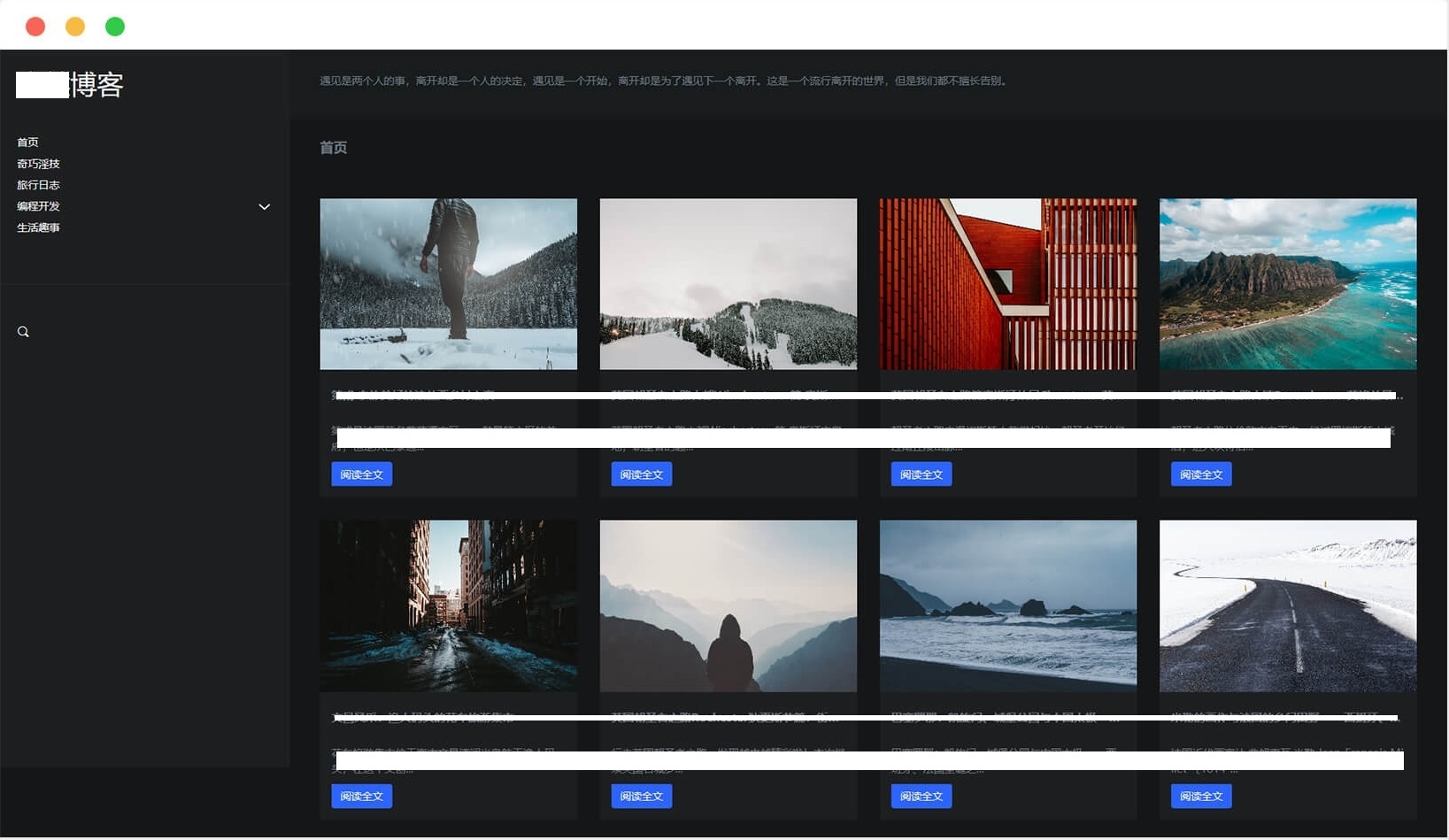
Task: Open the red architecture building thumbnail
Action: click(x=1007, y=283)
